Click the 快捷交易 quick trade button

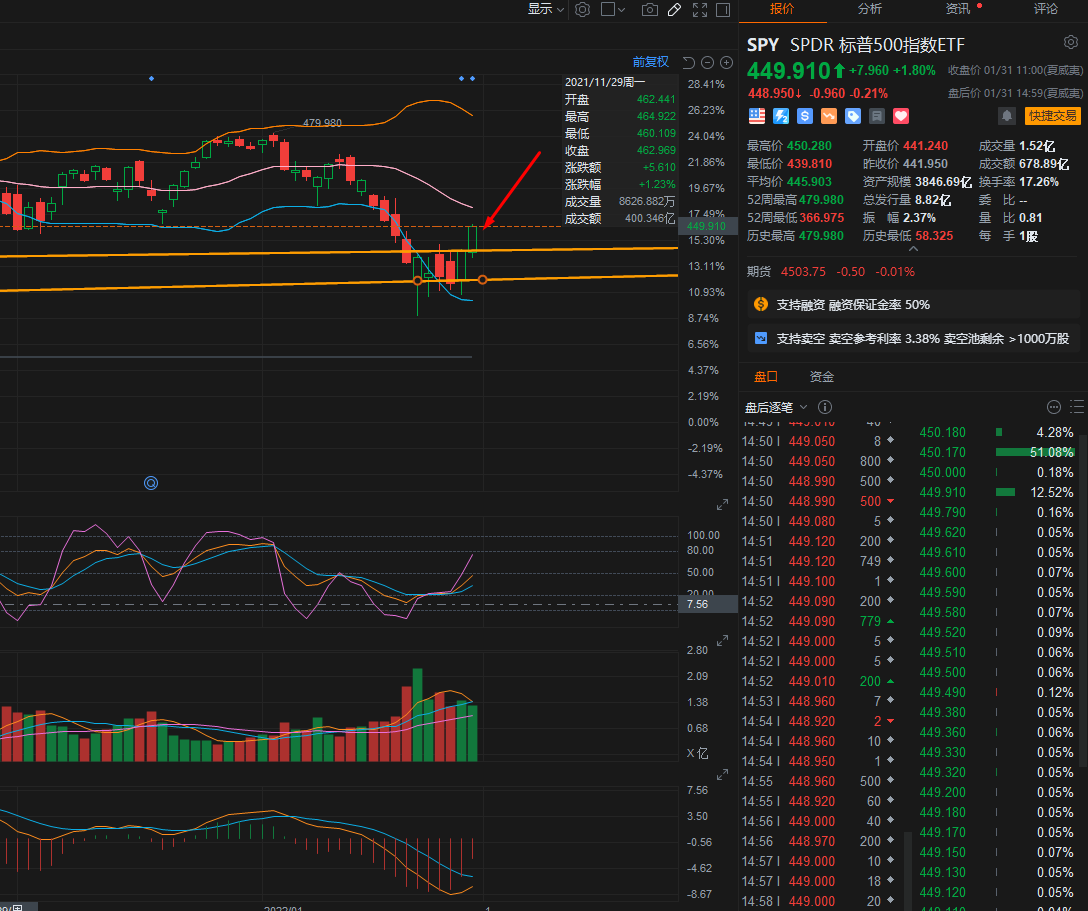click(x=1053, y=116)
